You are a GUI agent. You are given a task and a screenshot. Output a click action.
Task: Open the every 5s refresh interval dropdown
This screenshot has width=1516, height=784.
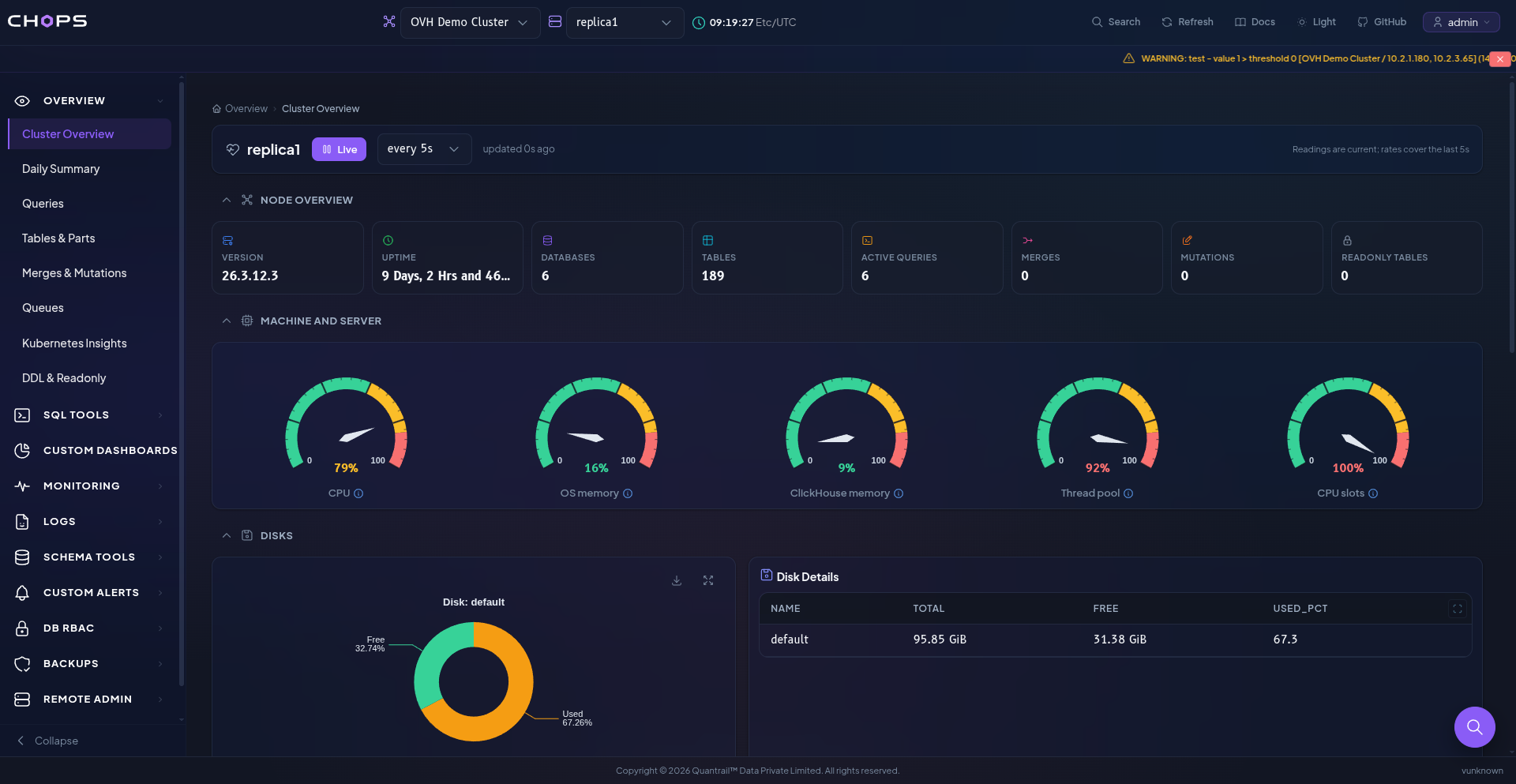coord(424,149)
